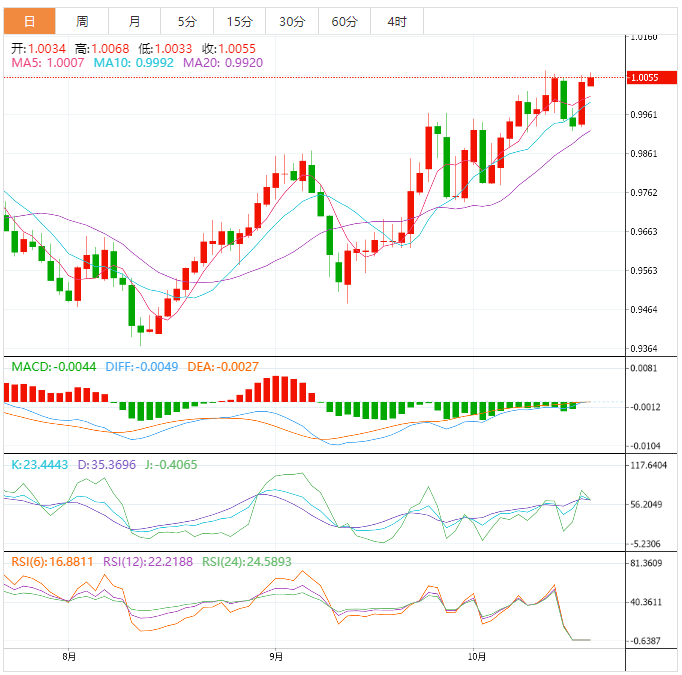The image size is (682, 675).
Task: Click the MACD value label
Action: point(53,367)
